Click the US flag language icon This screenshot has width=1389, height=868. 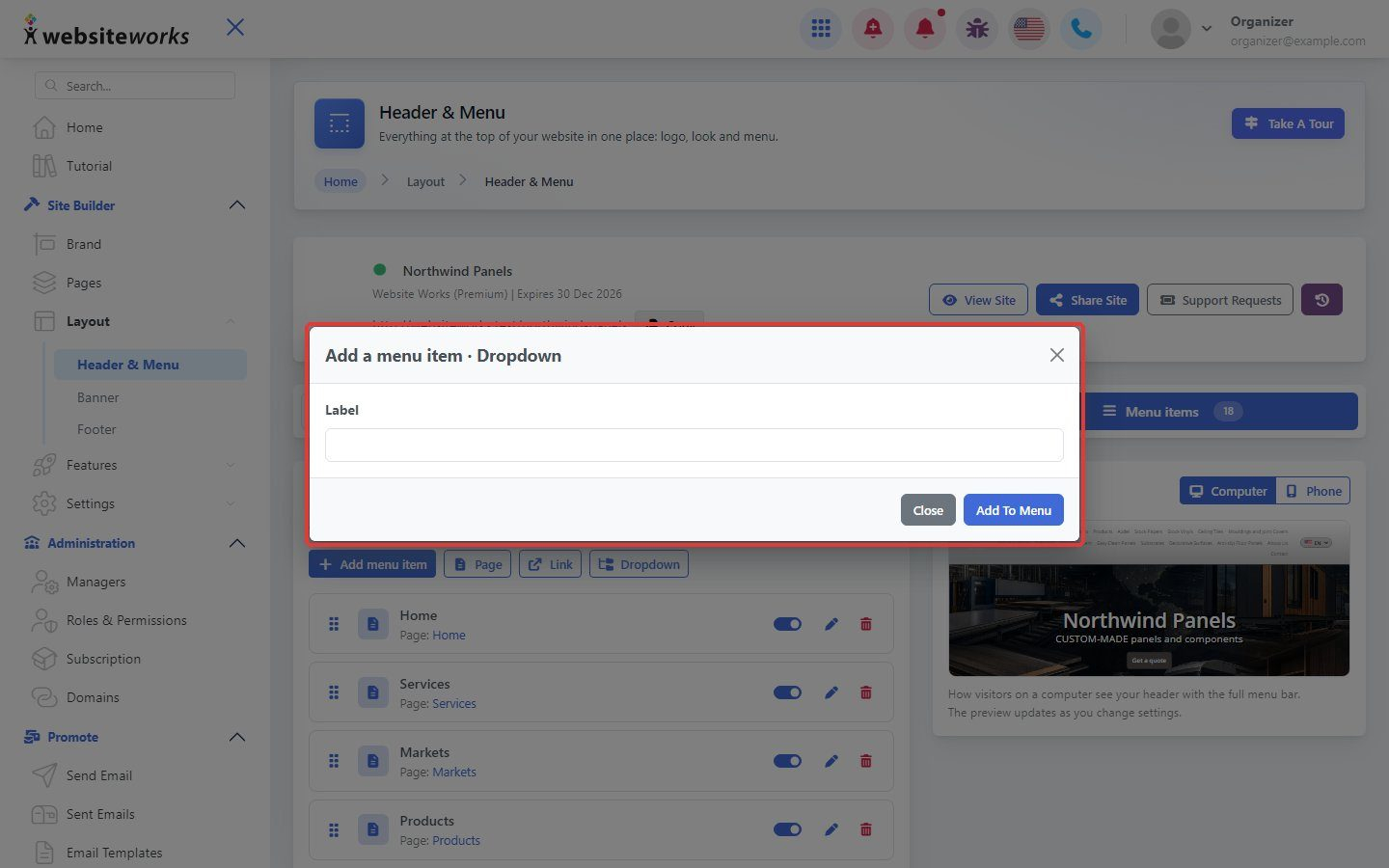click(1029, 29)
